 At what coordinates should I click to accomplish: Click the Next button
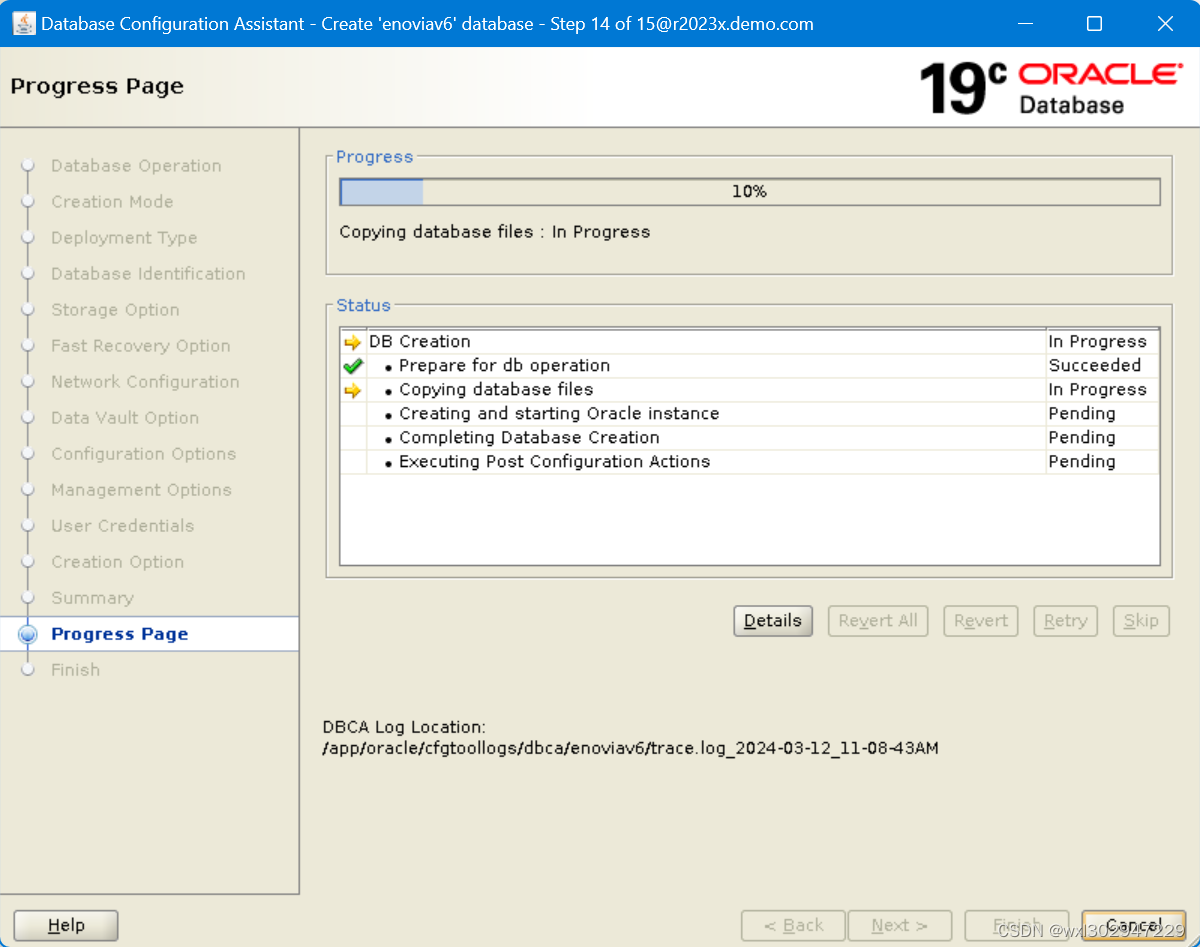pos(899,926)
